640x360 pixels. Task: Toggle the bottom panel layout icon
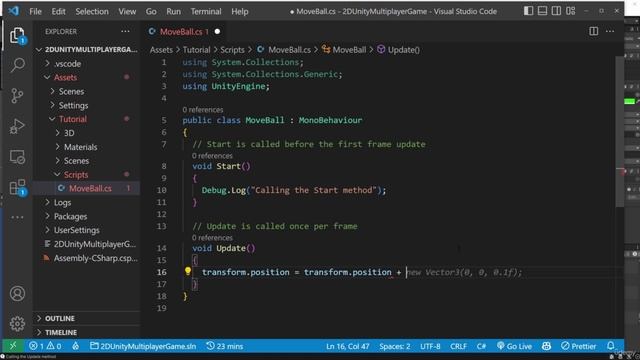pos(542,11)
